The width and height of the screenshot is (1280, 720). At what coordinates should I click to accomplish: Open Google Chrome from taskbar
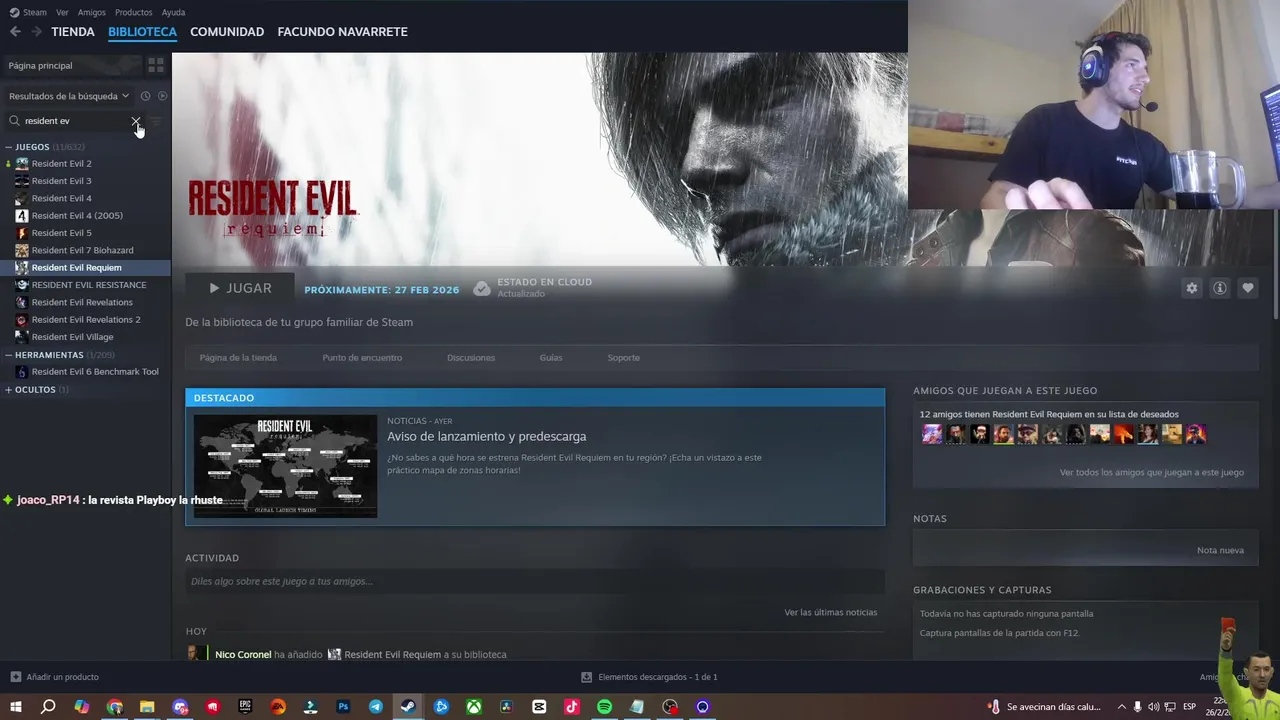click(115, 707)
